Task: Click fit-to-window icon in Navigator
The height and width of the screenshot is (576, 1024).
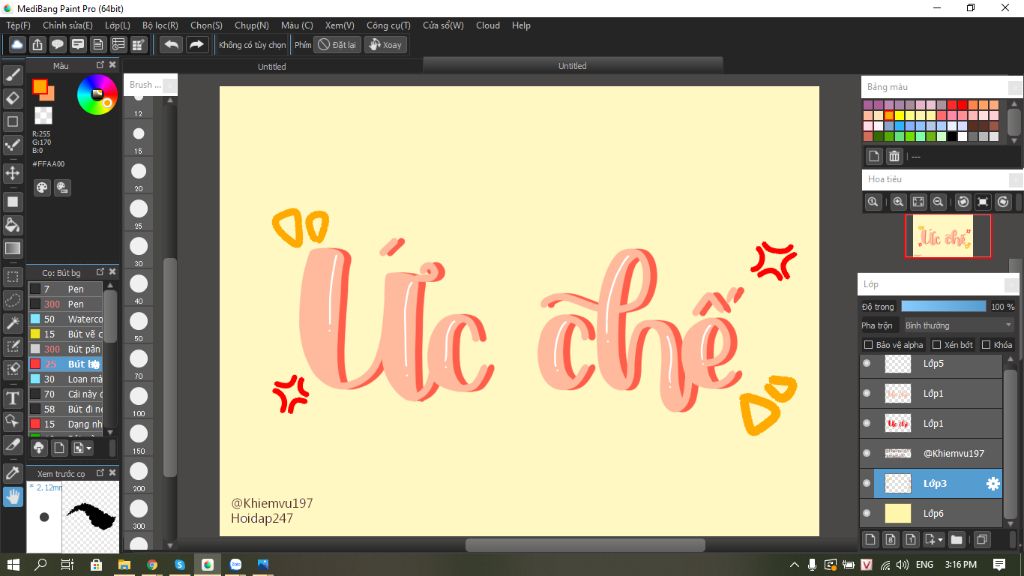Action: [x=918, y=202]
